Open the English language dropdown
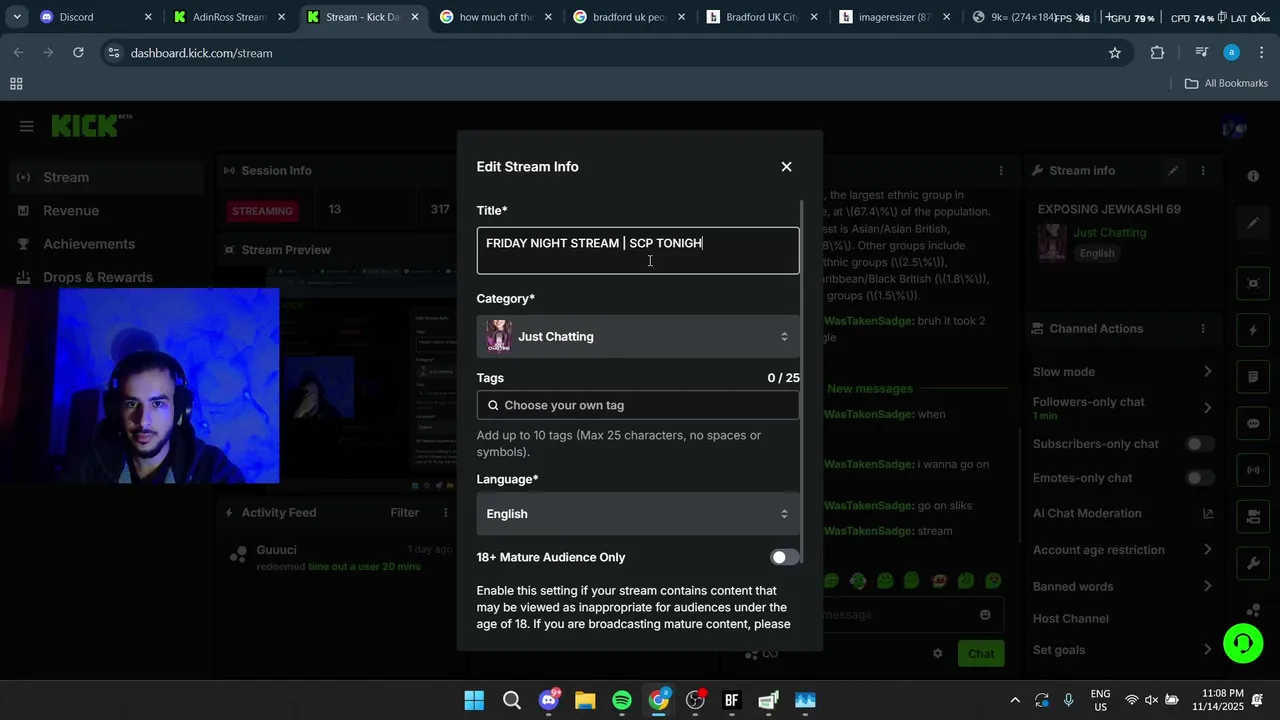This screenshot has width=1280, height=720. [638, 514]
